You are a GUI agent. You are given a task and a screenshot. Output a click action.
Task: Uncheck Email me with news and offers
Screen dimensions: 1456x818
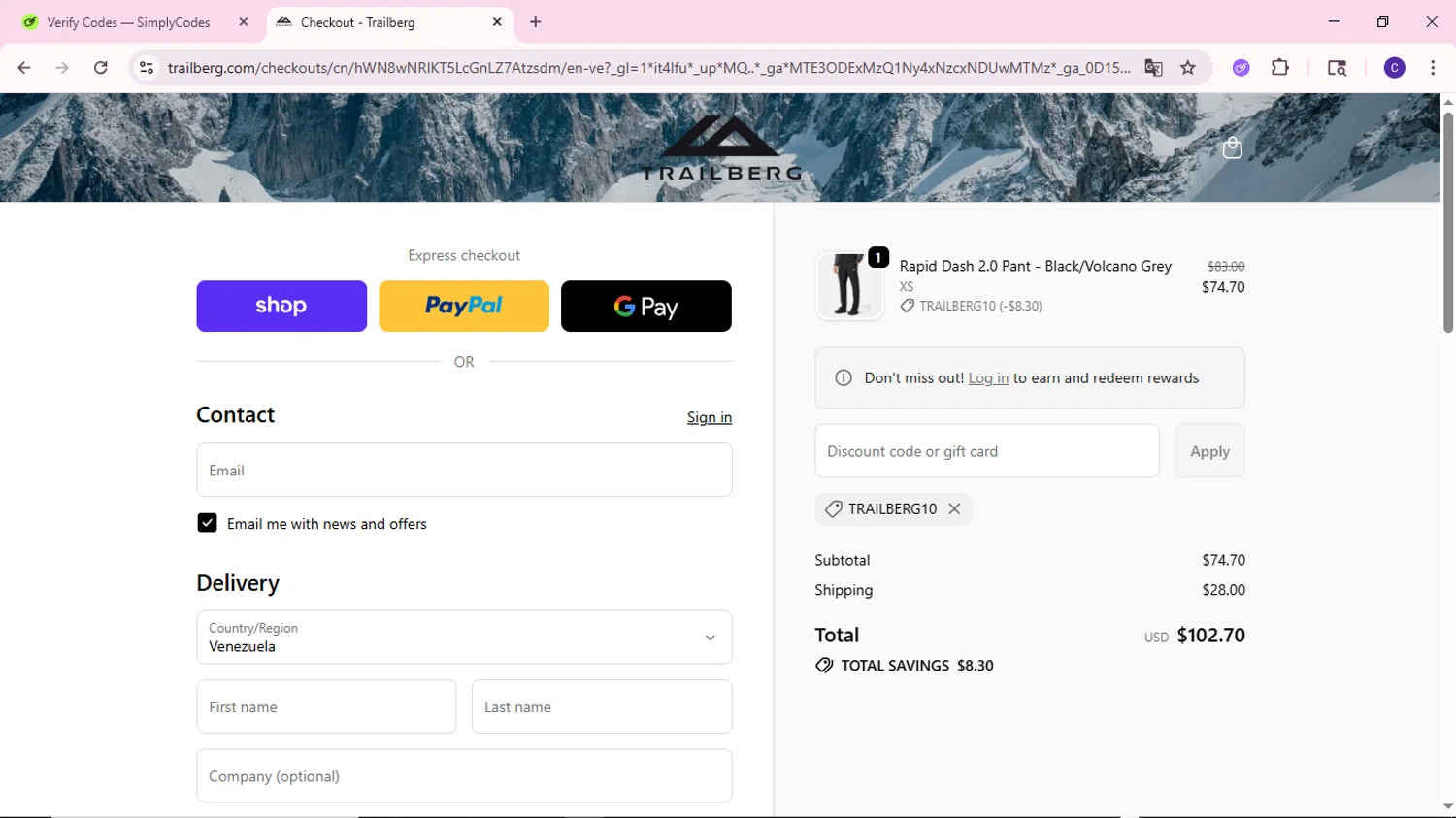point(208,523)
